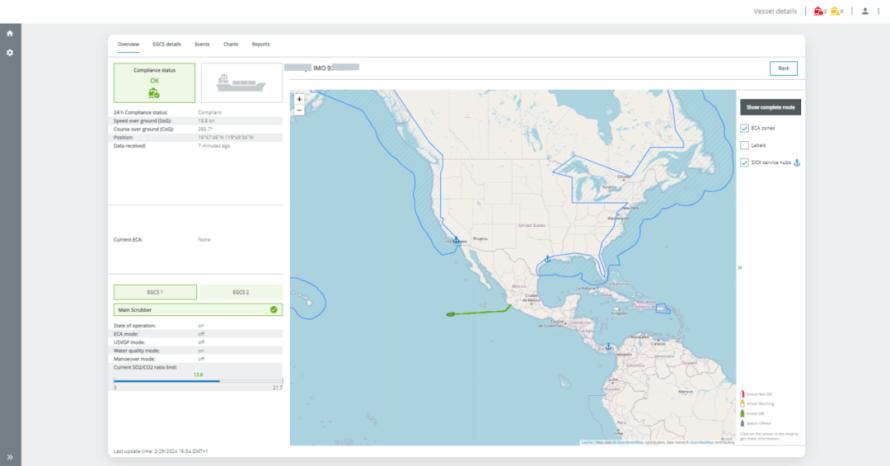Click the ship image thumbnail

(x=241, y=83)
